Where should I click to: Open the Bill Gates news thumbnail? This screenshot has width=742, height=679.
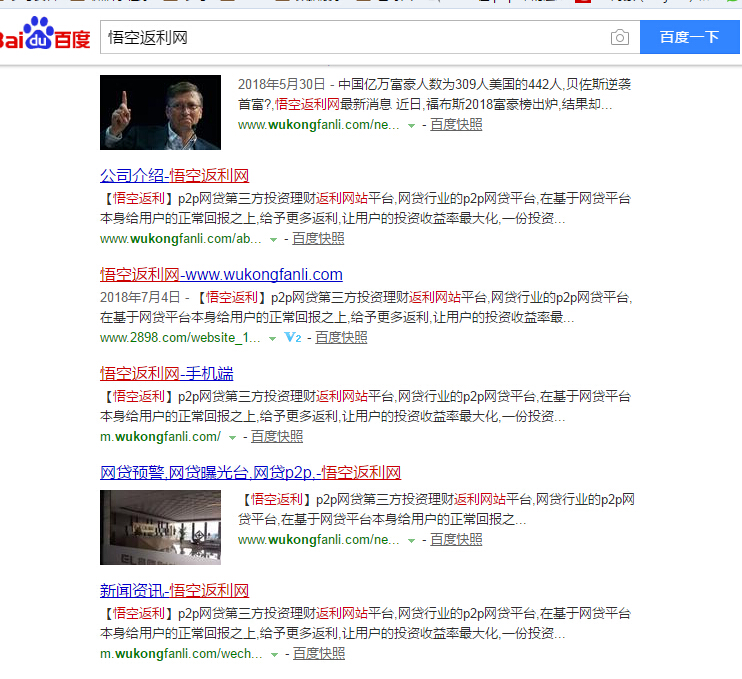pos(160,112)
